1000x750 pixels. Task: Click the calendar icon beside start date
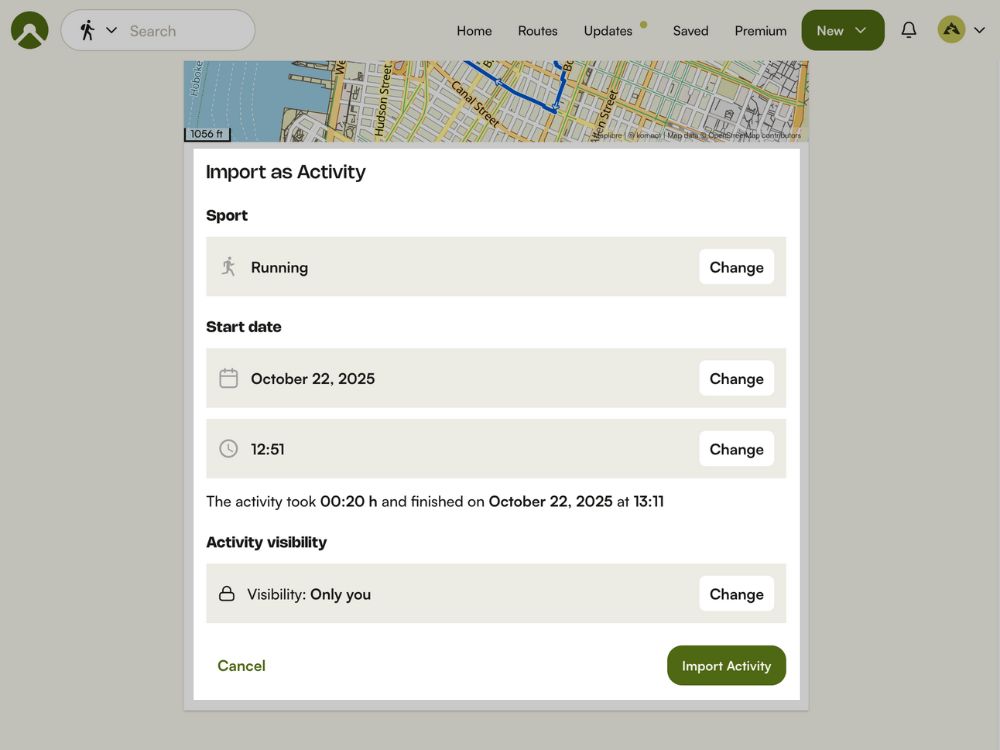(229, 378)
